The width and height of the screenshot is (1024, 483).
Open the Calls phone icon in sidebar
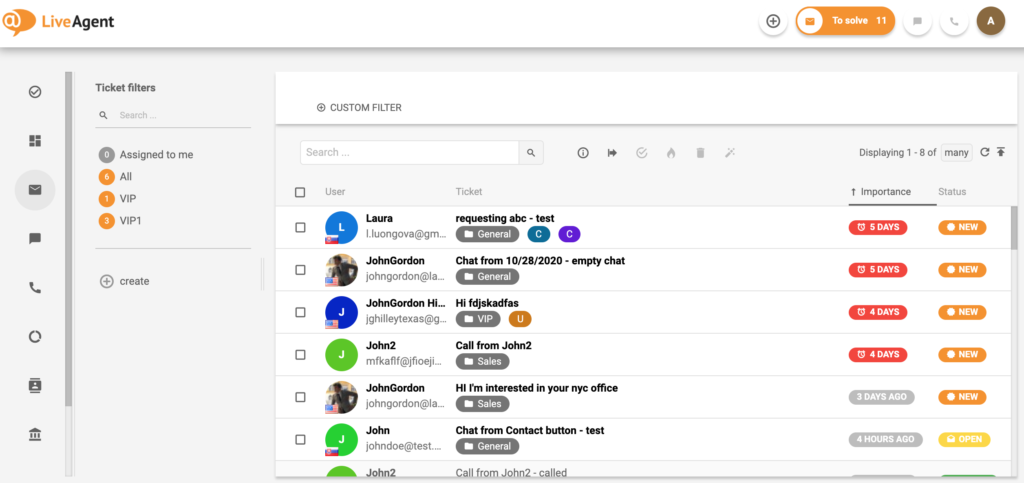(x=35, y=288)
